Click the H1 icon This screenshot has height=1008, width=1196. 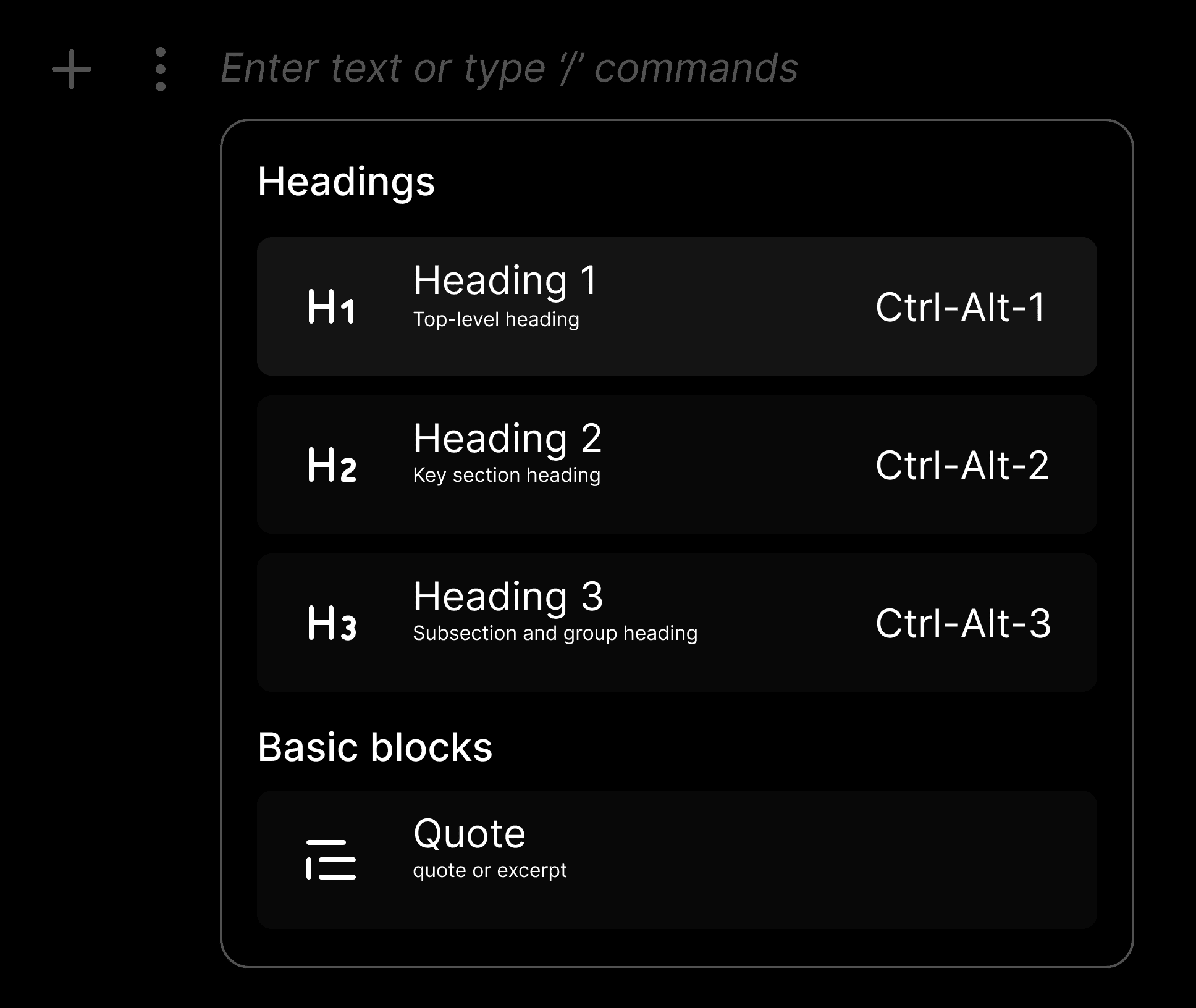coord(331,307)
